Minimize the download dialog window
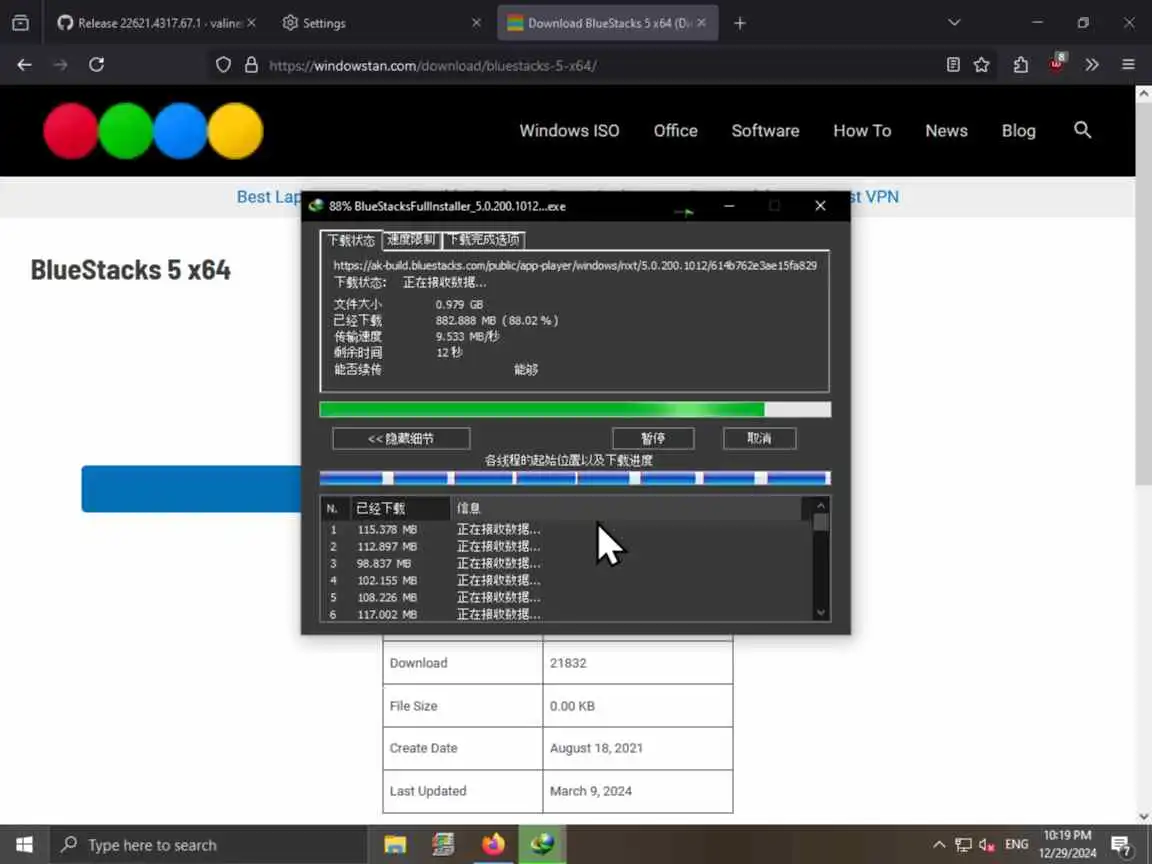Screen dimensions: 1152x864 point(729,206)
